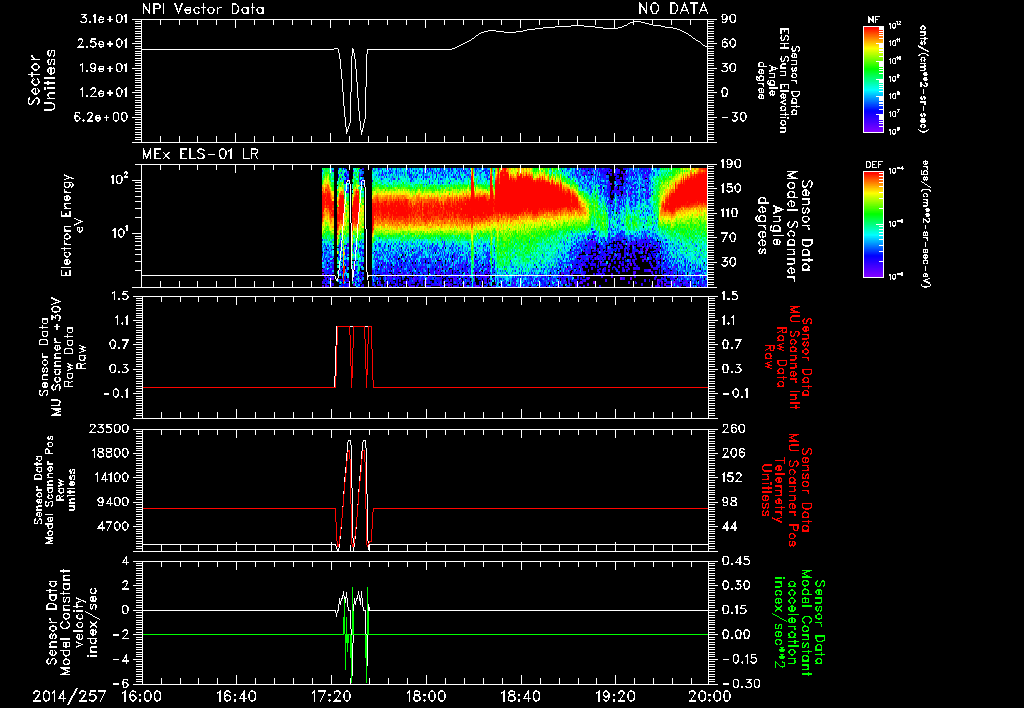Click the '16:40' time tick
This screenshot has height=708, width=1024.
(x=236, y=696)
